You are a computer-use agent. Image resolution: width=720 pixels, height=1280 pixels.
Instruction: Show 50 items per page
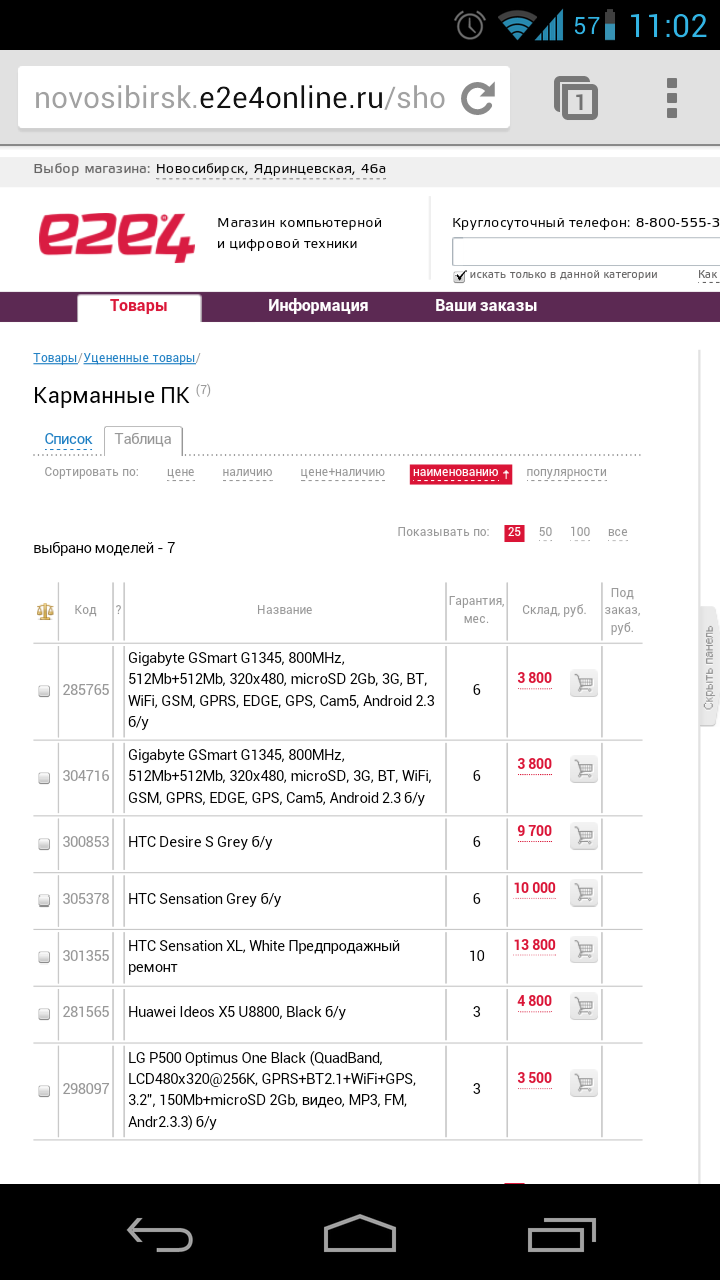(545, 532)
